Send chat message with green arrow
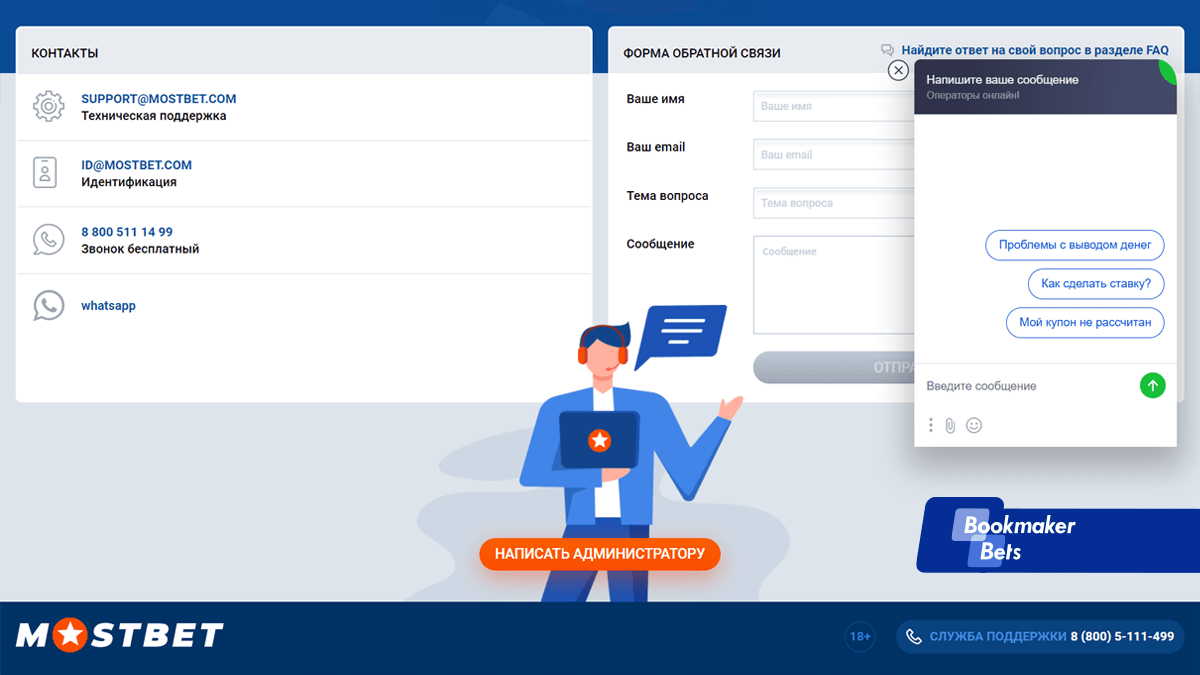Screen dimensions: 1200x675 pyautogui.click(x=1152, y=385)
